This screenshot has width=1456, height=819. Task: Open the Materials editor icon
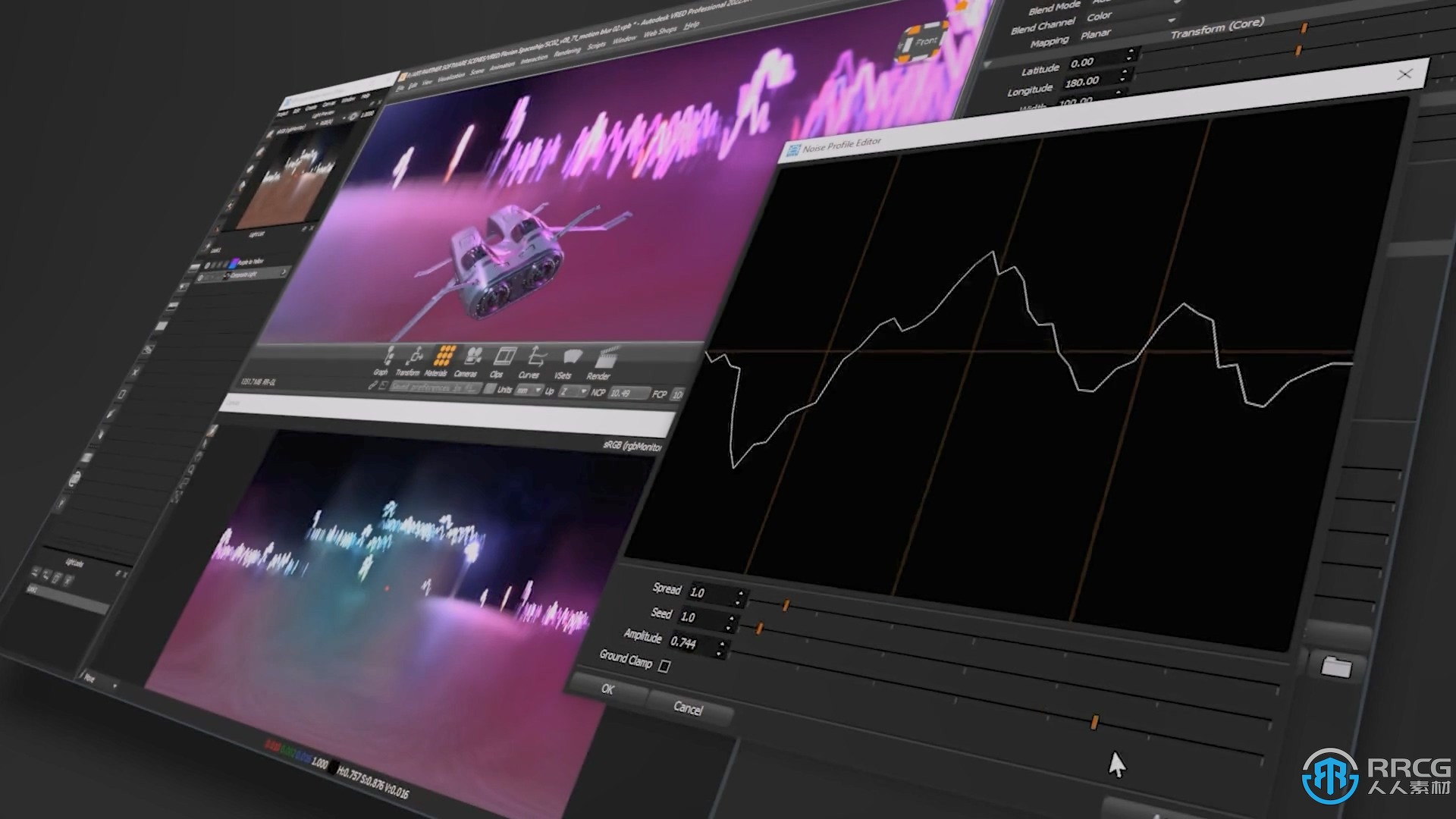click(x=442, y=361)
